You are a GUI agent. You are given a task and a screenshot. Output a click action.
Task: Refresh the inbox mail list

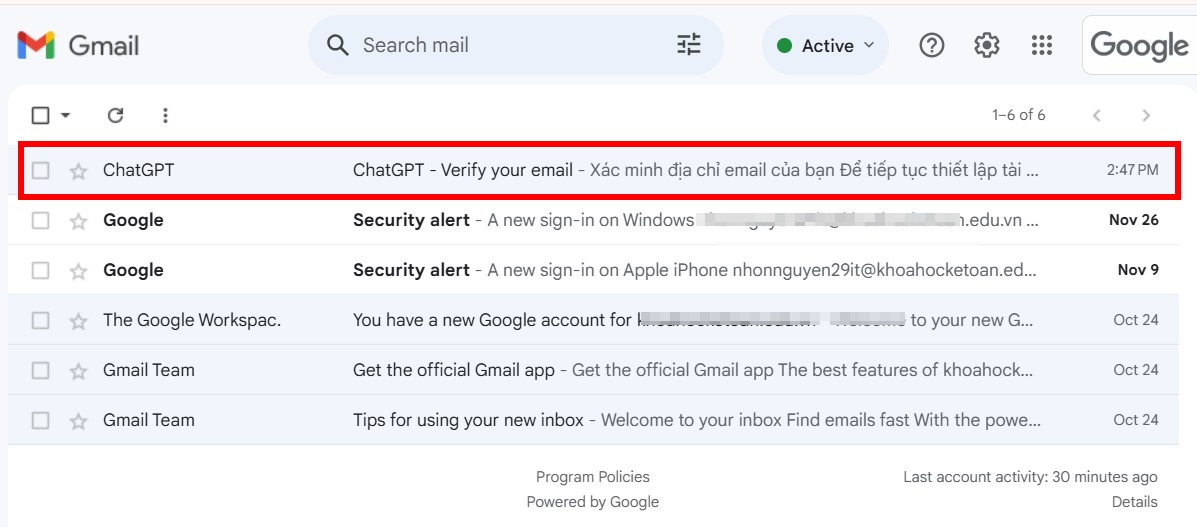116,115
